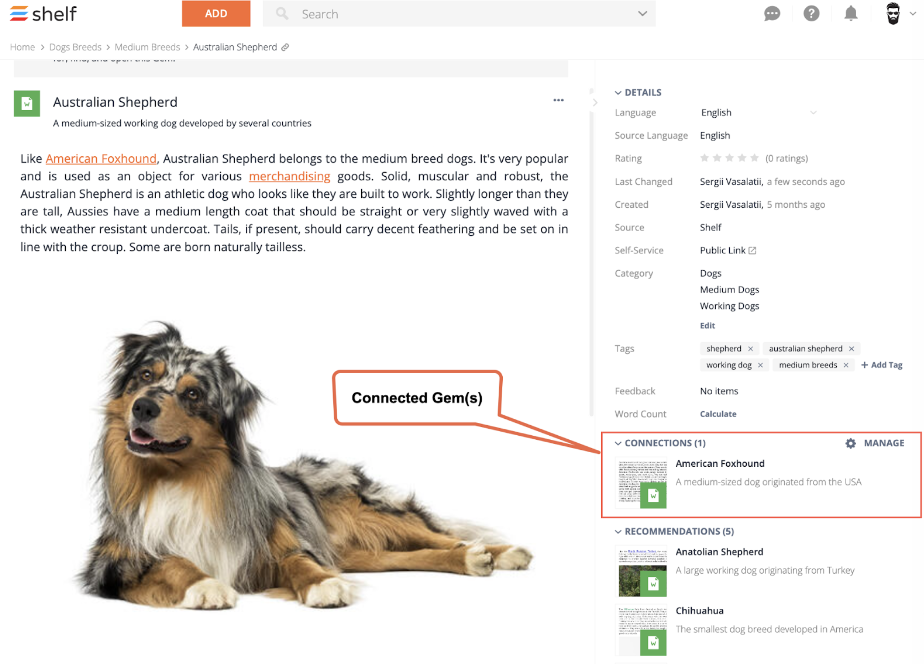924x664 pixels.
Task: Remove the shepherd tag
Action: tap(750, 349)
